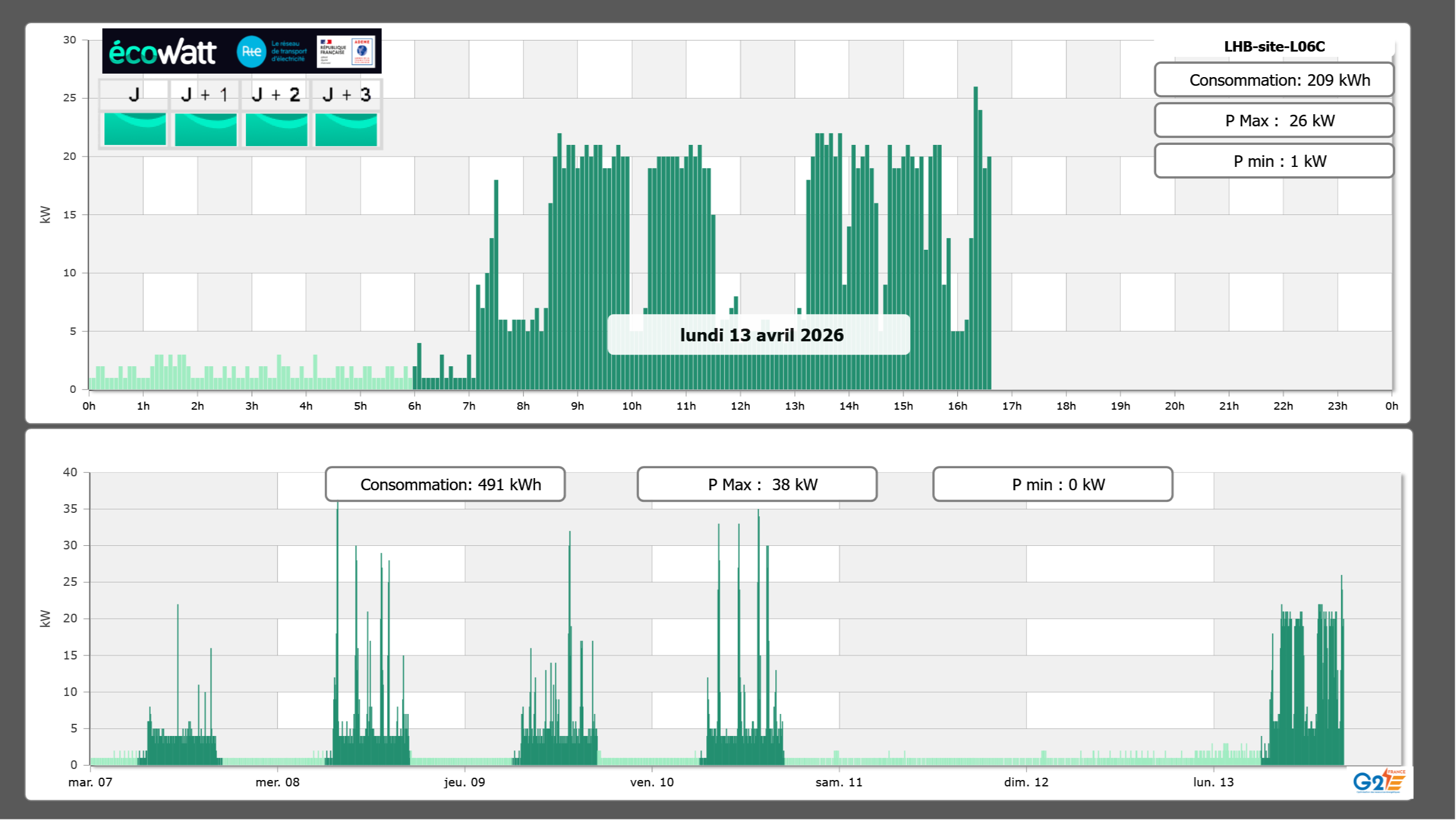Viewport: 1456px width, 820px height.
Task: Click the green signal icon under J + 1
Action: tap(206, 129)
